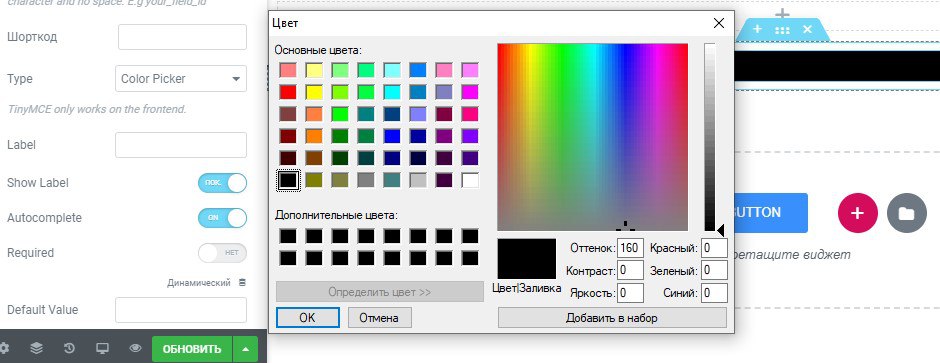
Task: Close the Цвет dialog with X
Action: coord(719,23)
